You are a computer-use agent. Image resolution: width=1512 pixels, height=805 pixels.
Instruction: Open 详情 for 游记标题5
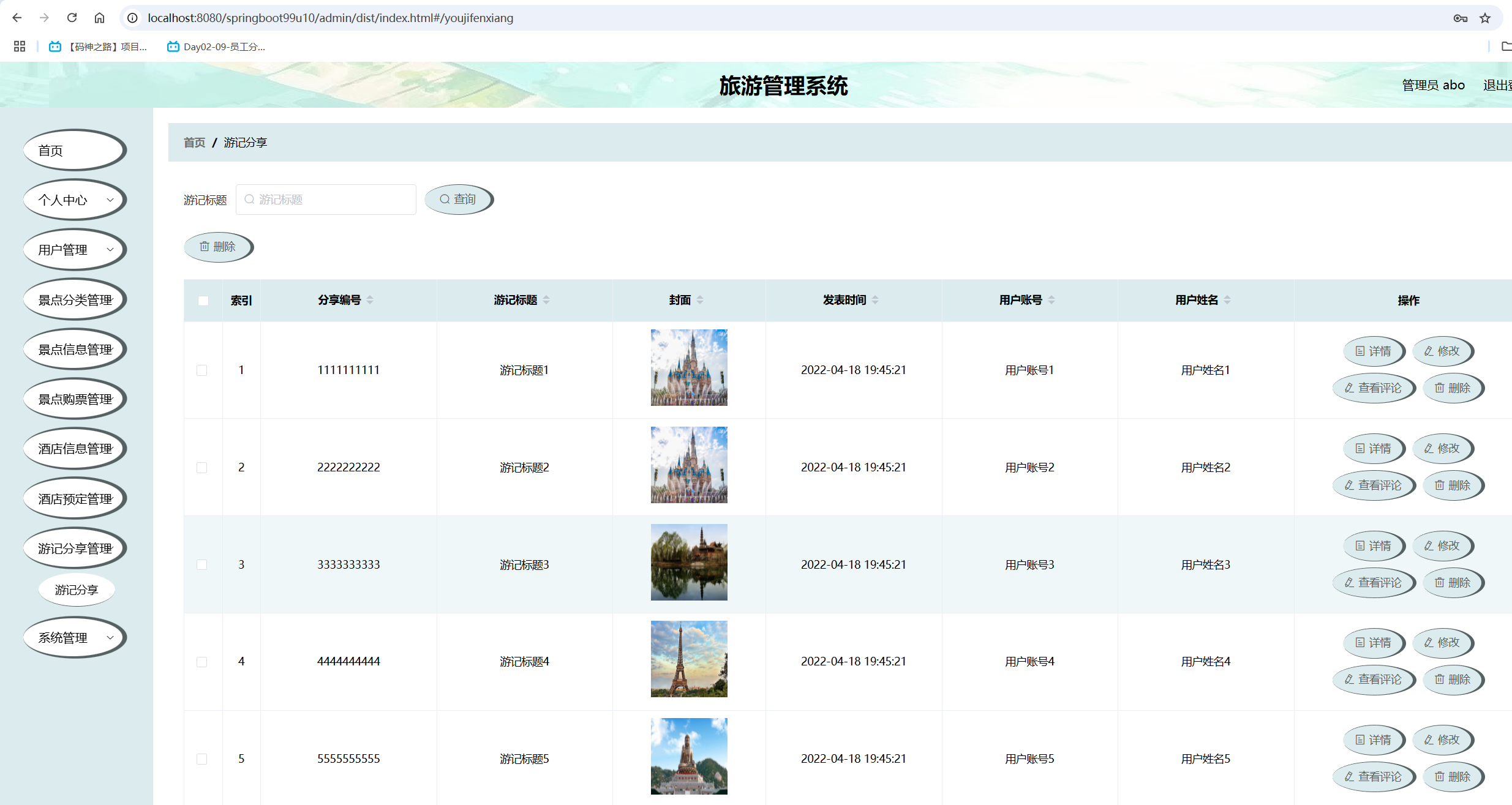coord(1374,740)
